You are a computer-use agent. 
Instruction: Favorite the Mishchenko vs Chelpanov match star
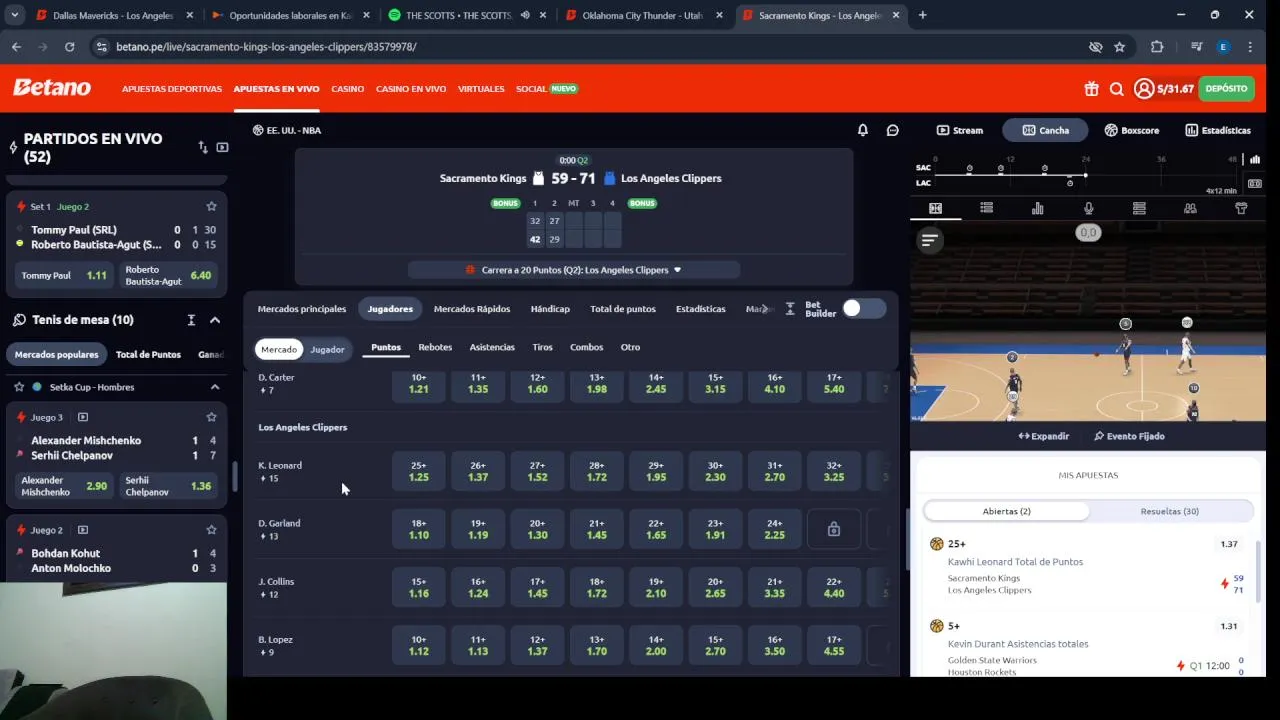(x=211, y=417)
